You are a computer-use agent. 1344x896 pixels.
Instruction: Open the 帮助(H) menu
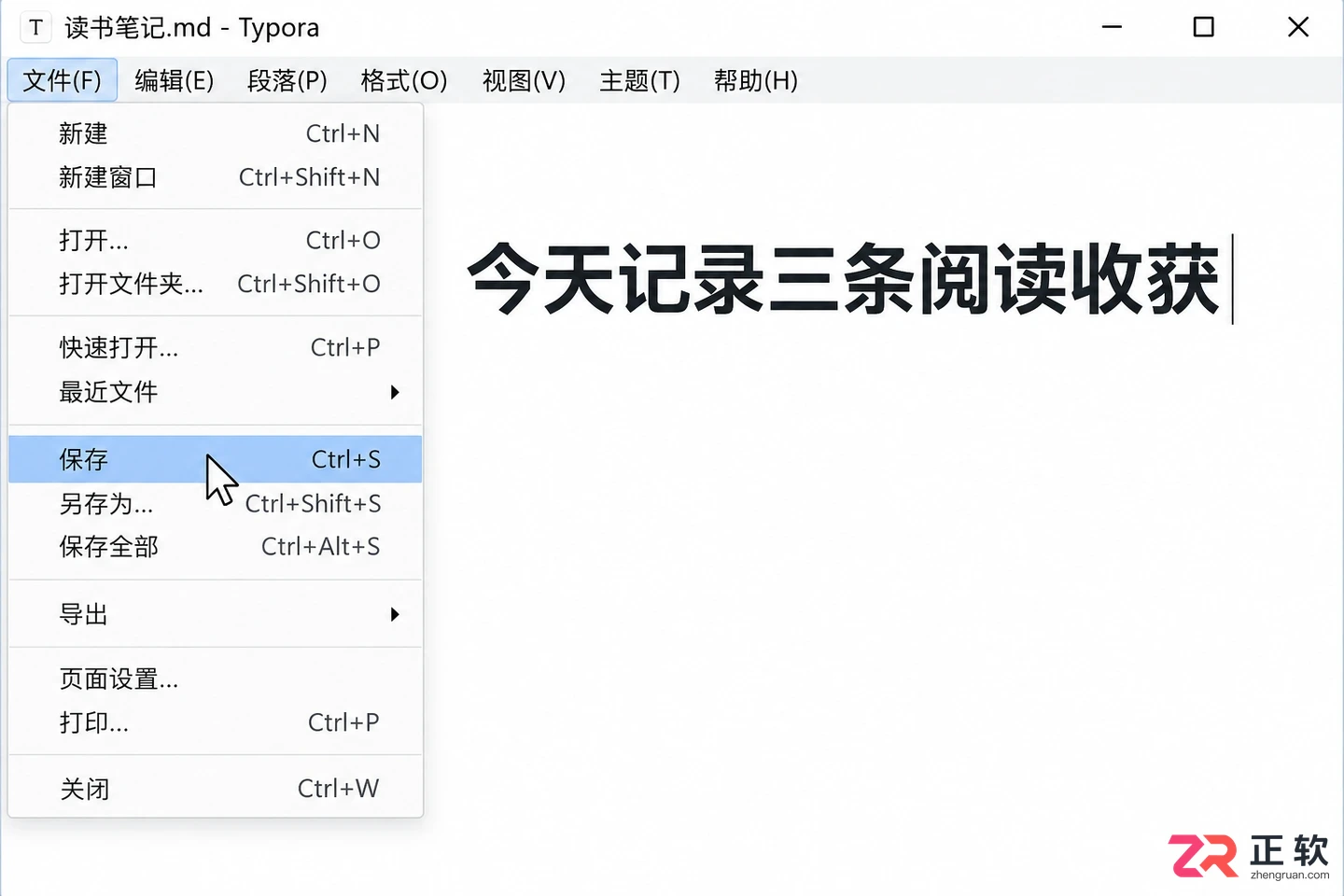pos(756,80)
